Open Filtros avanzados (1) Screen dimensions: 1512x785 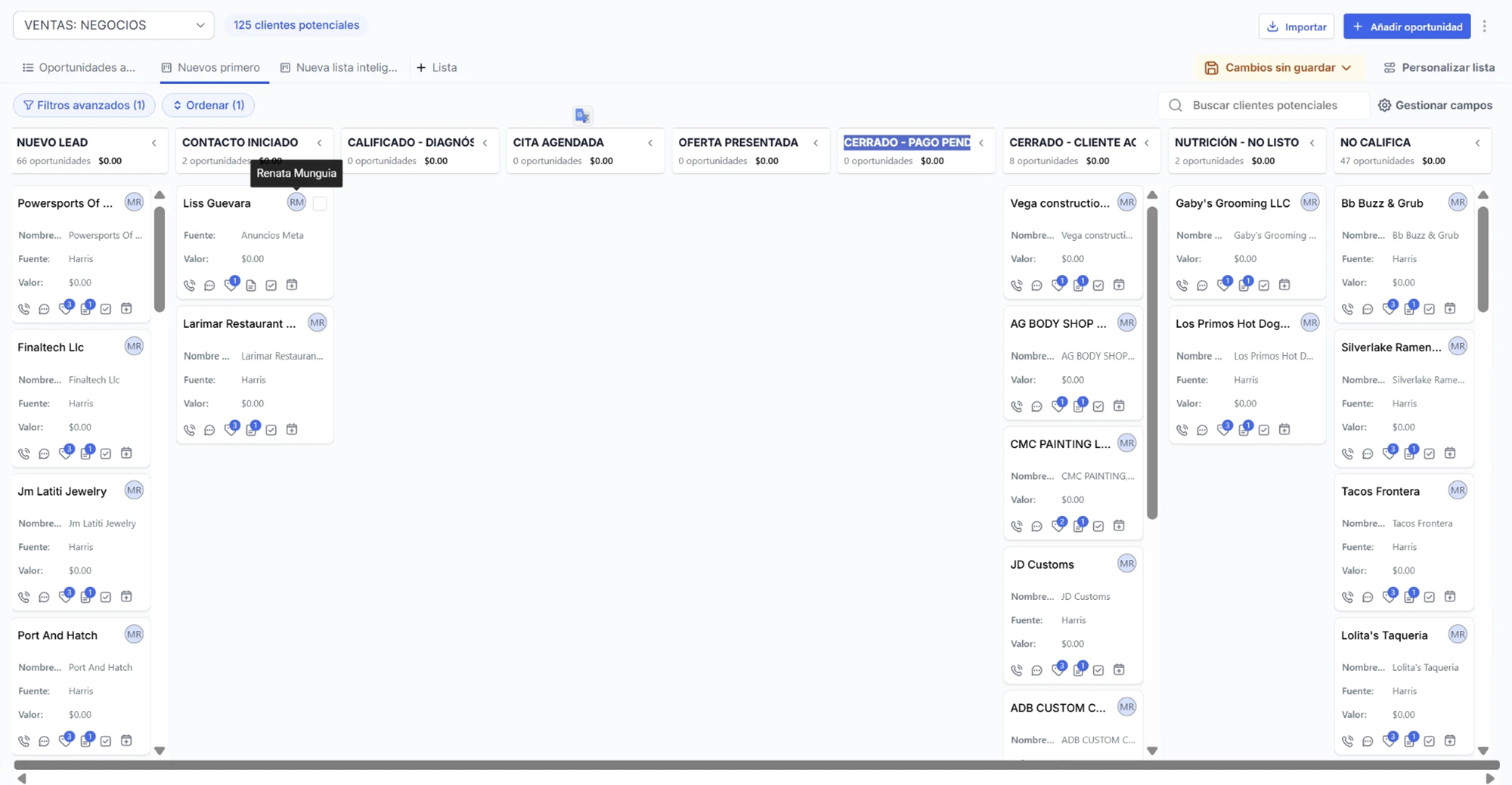point(84,105)
